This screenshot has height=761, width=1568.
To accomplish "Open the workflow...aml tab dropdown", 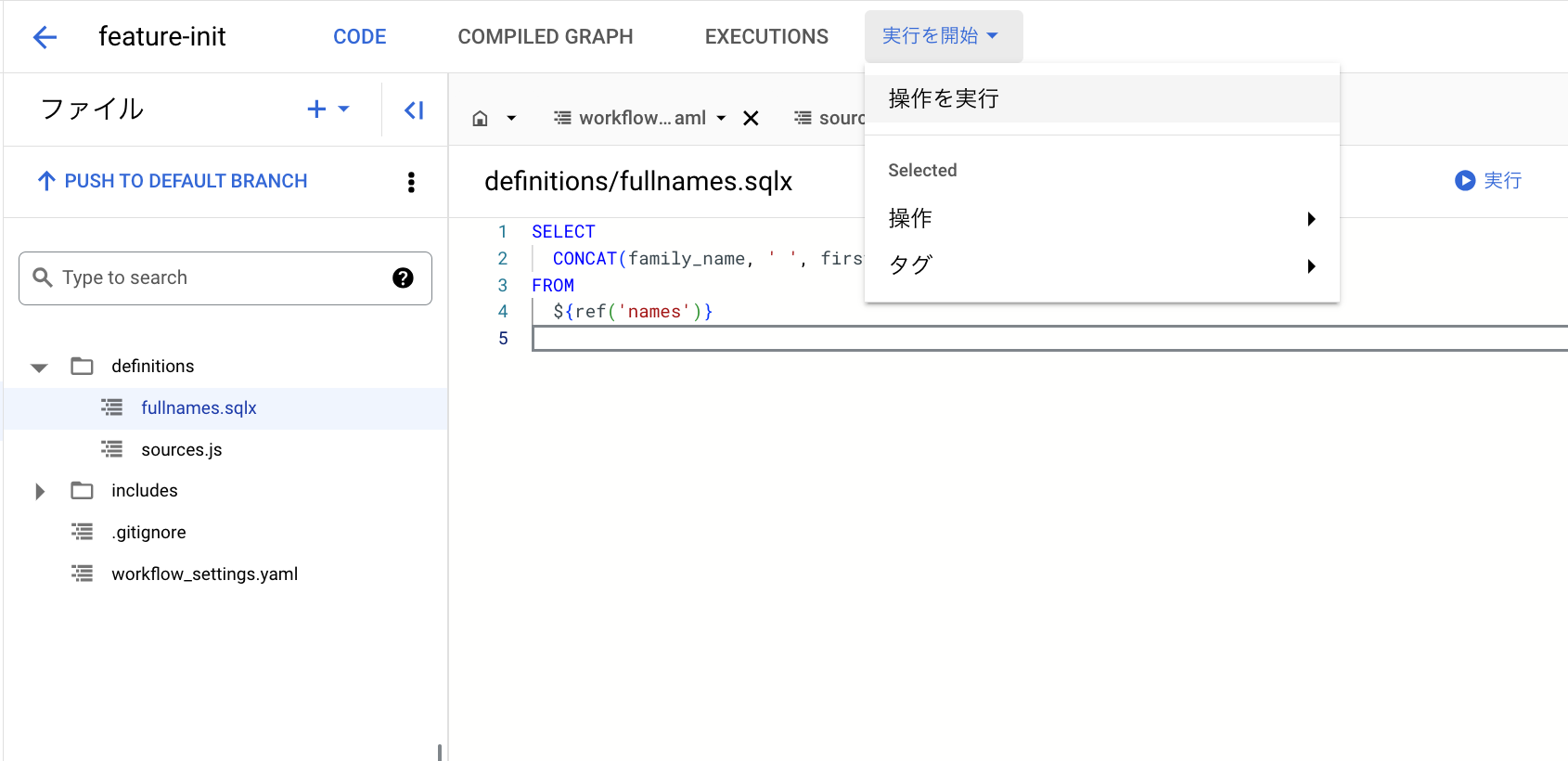I will pyautogui.click(x=721, y=118).
